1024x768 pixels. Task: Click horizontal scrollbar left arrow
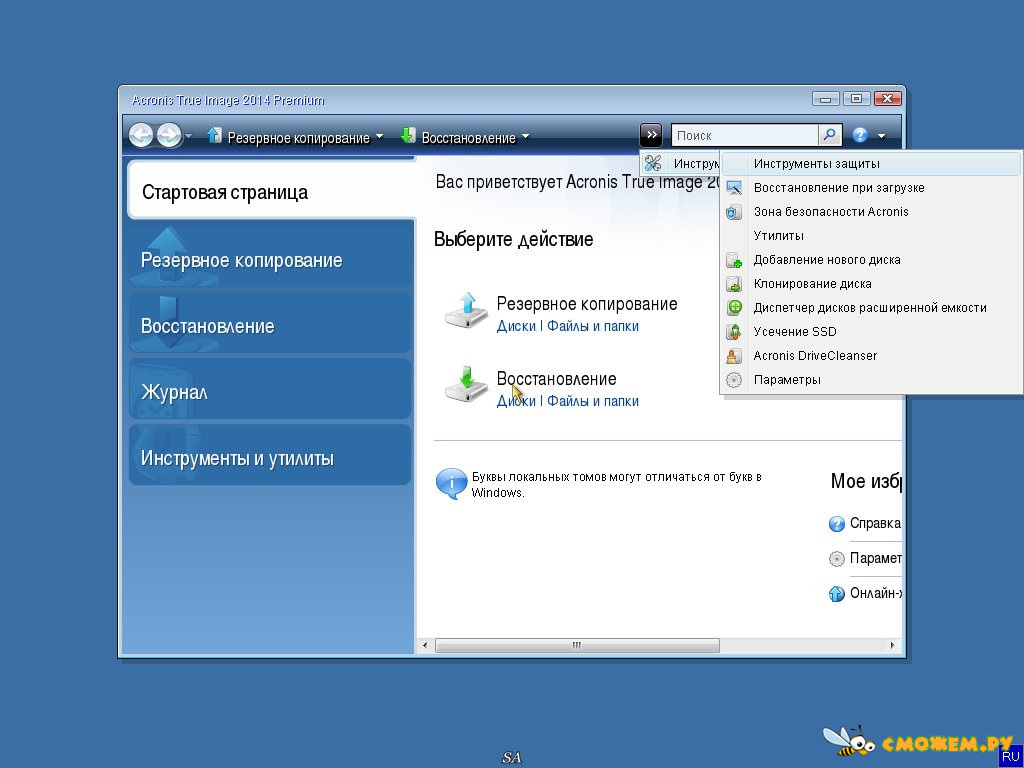click(x=425, y=645)
